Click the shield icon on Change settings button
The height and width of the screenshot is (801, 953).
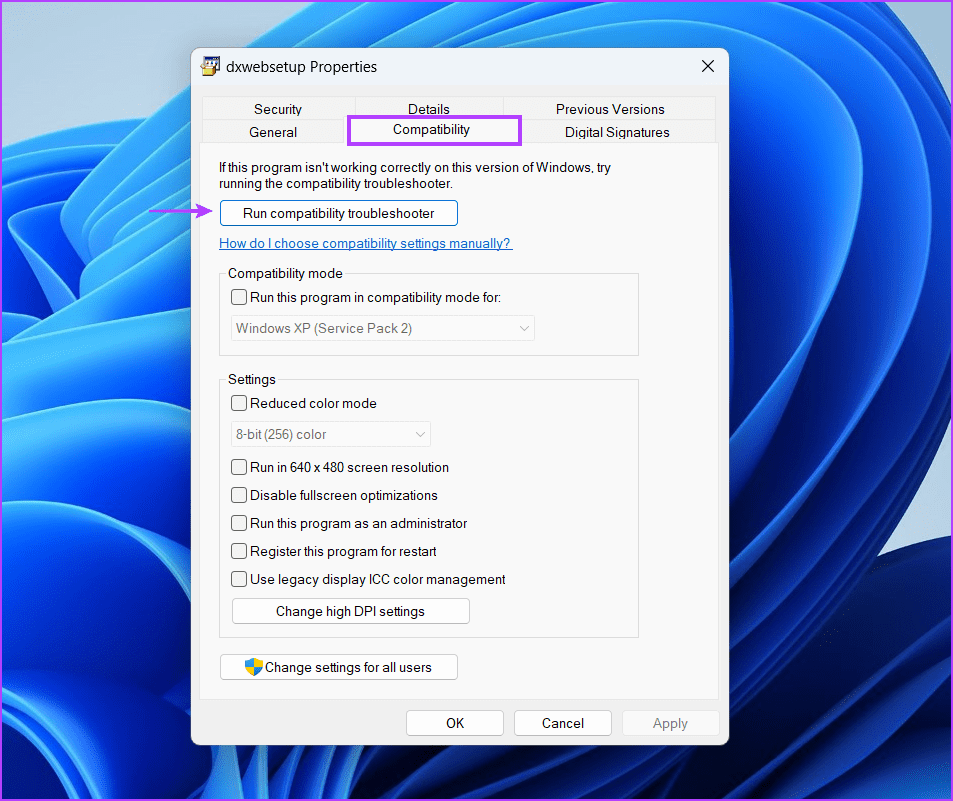254,667
